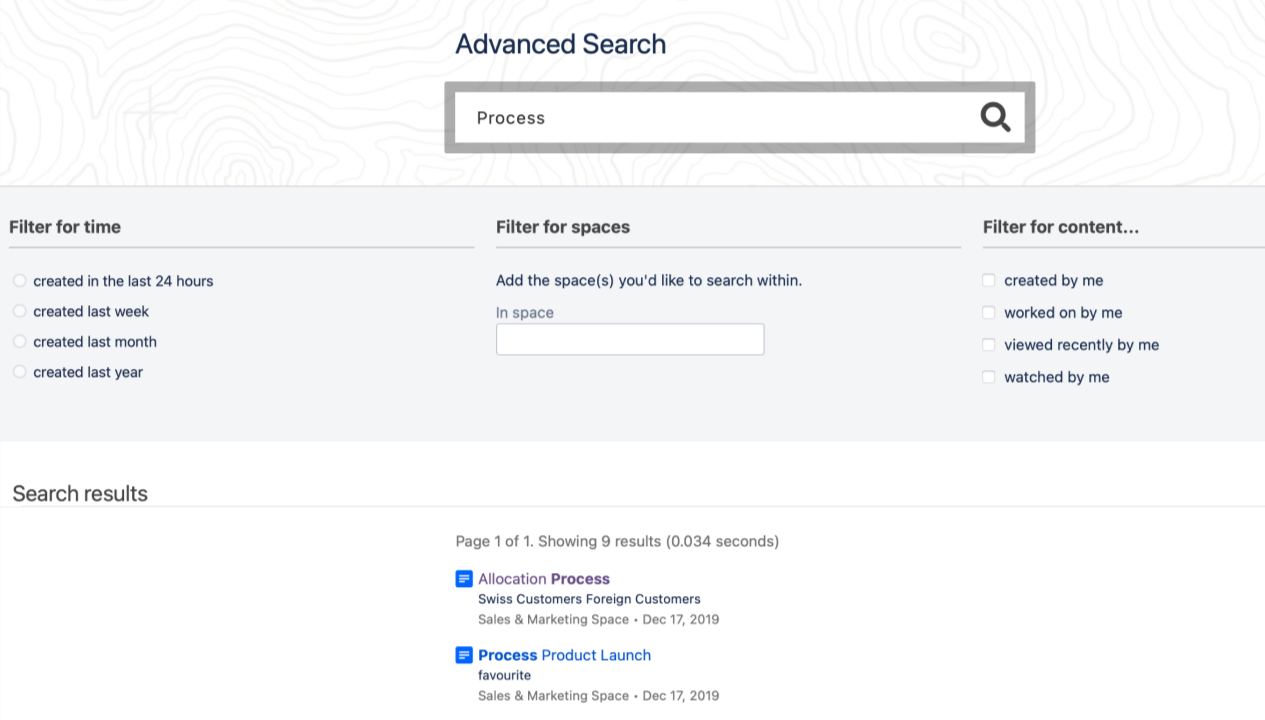
Task: Check the 'viewed recently by me' box
Action: click(x=989, y=345)
